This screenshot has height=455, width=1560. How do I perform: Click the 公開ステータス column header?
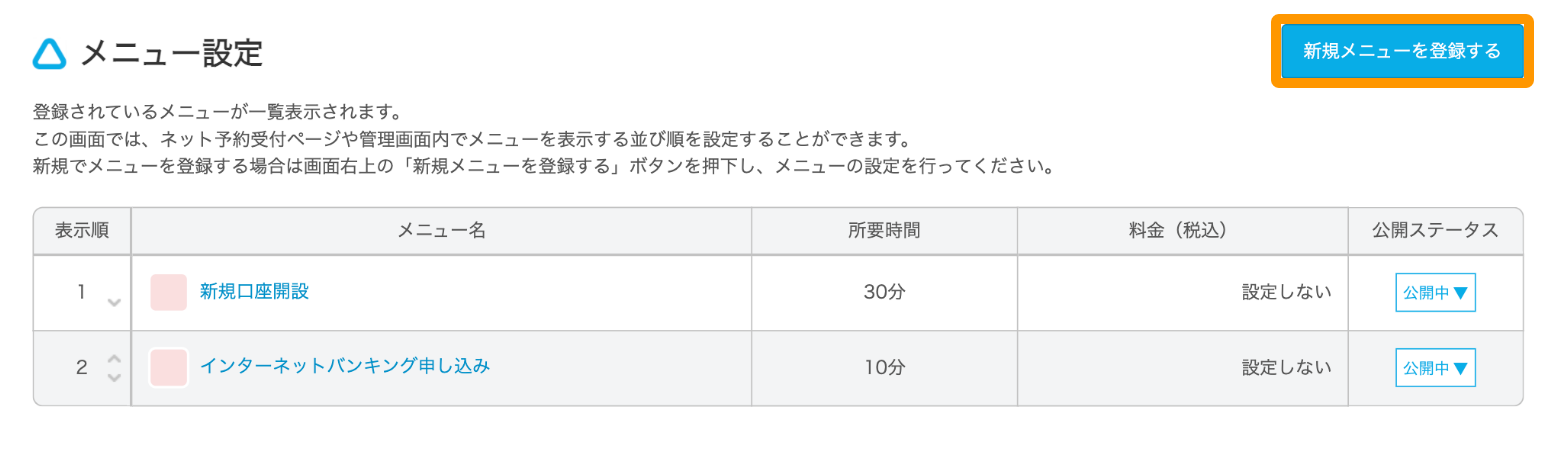click(1435, 231)
